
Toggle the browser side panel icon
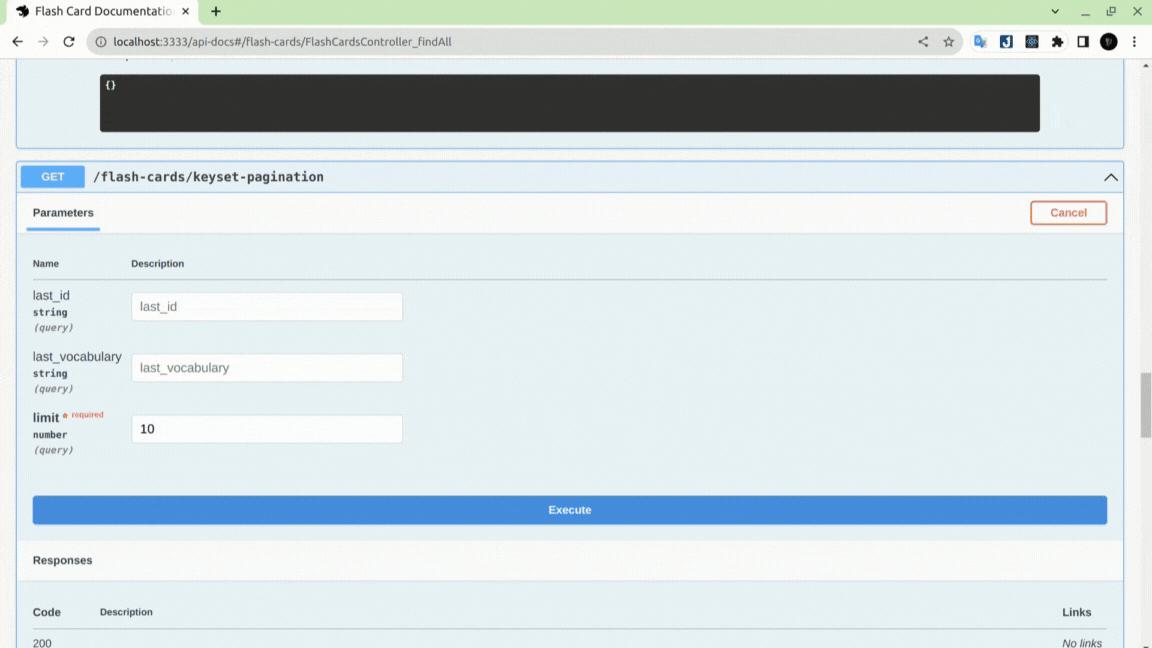(1083, 42)
